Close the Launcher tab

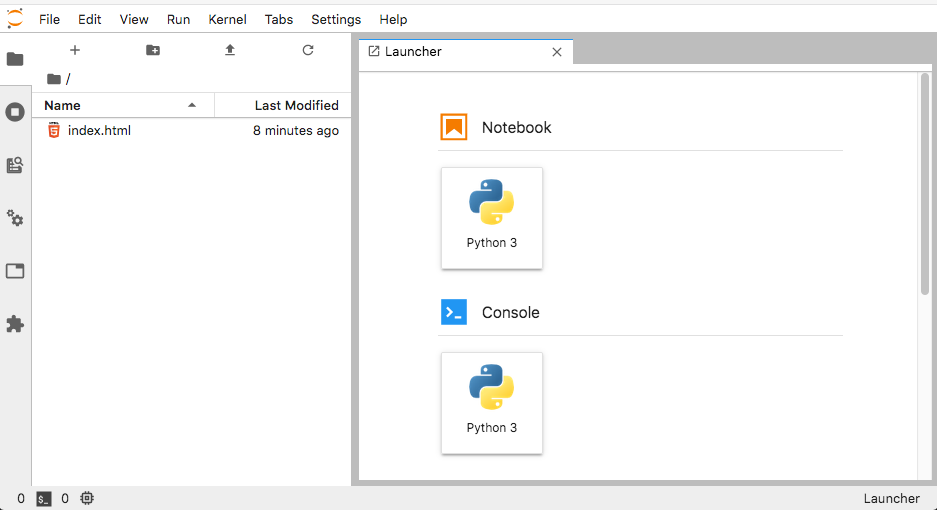point(557,52)
